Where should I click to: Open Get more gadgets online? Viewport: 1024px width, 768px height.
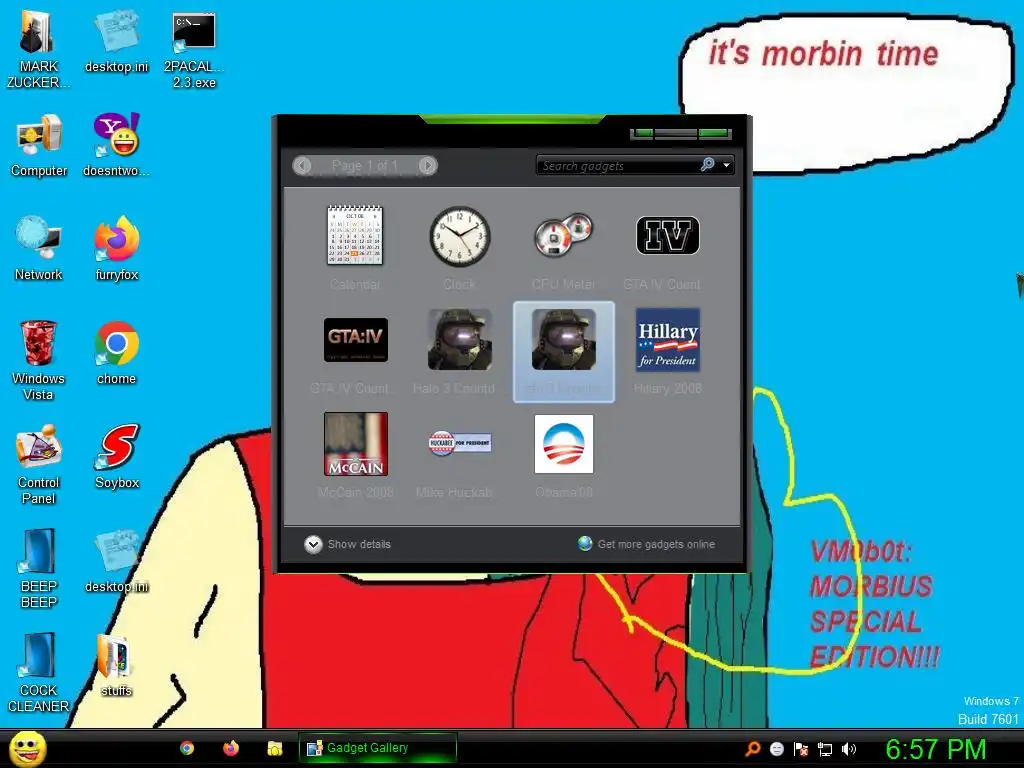(x=646, y=544)
